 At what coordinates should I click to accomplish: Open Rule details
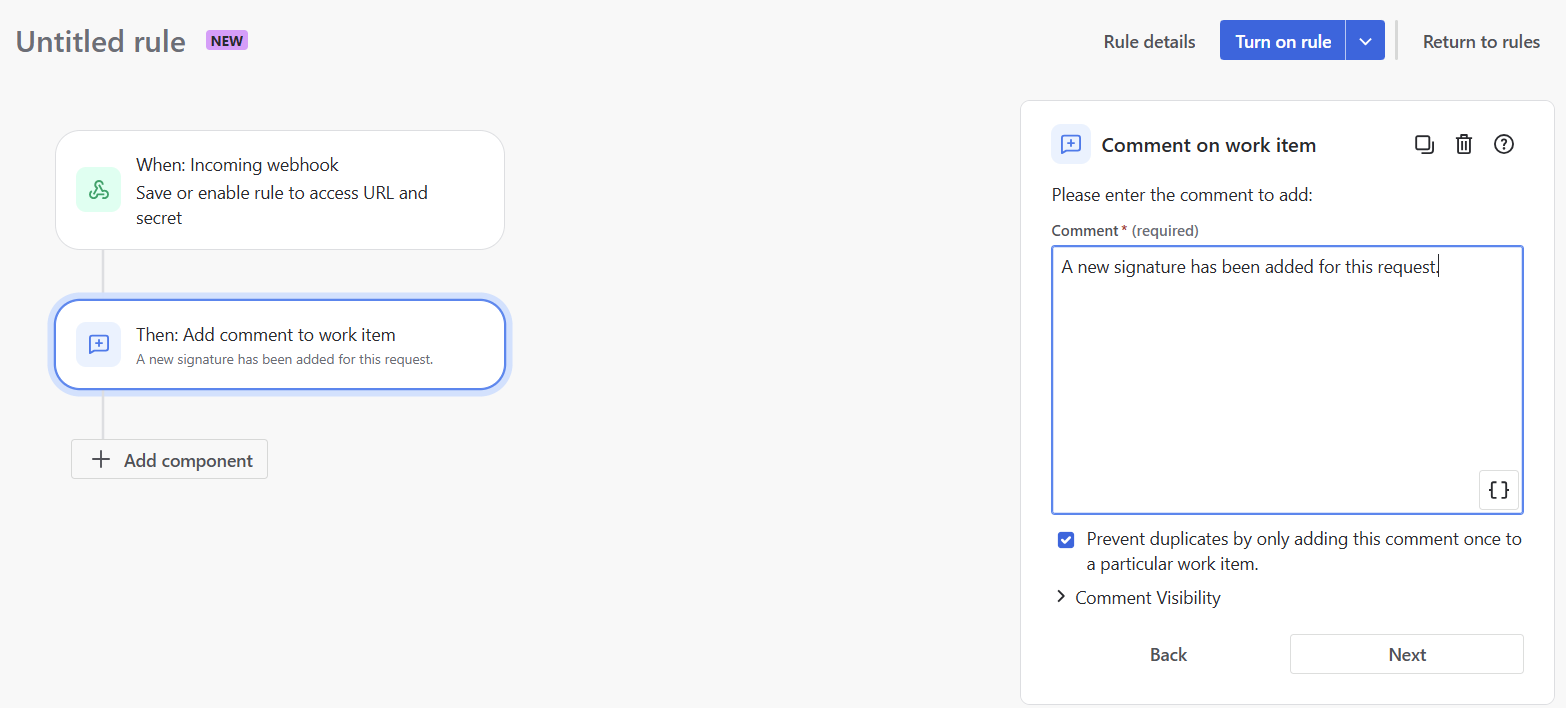1149,42
